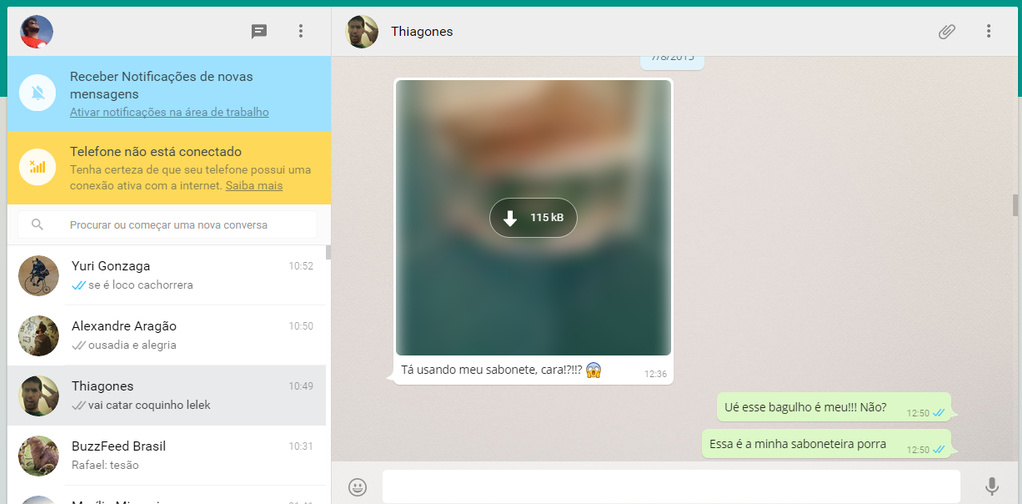This screenshot has height=504, width=1022.
Task: Click the message "Essa é a minha saboneteira porra"
Action: tap(797, 444)
